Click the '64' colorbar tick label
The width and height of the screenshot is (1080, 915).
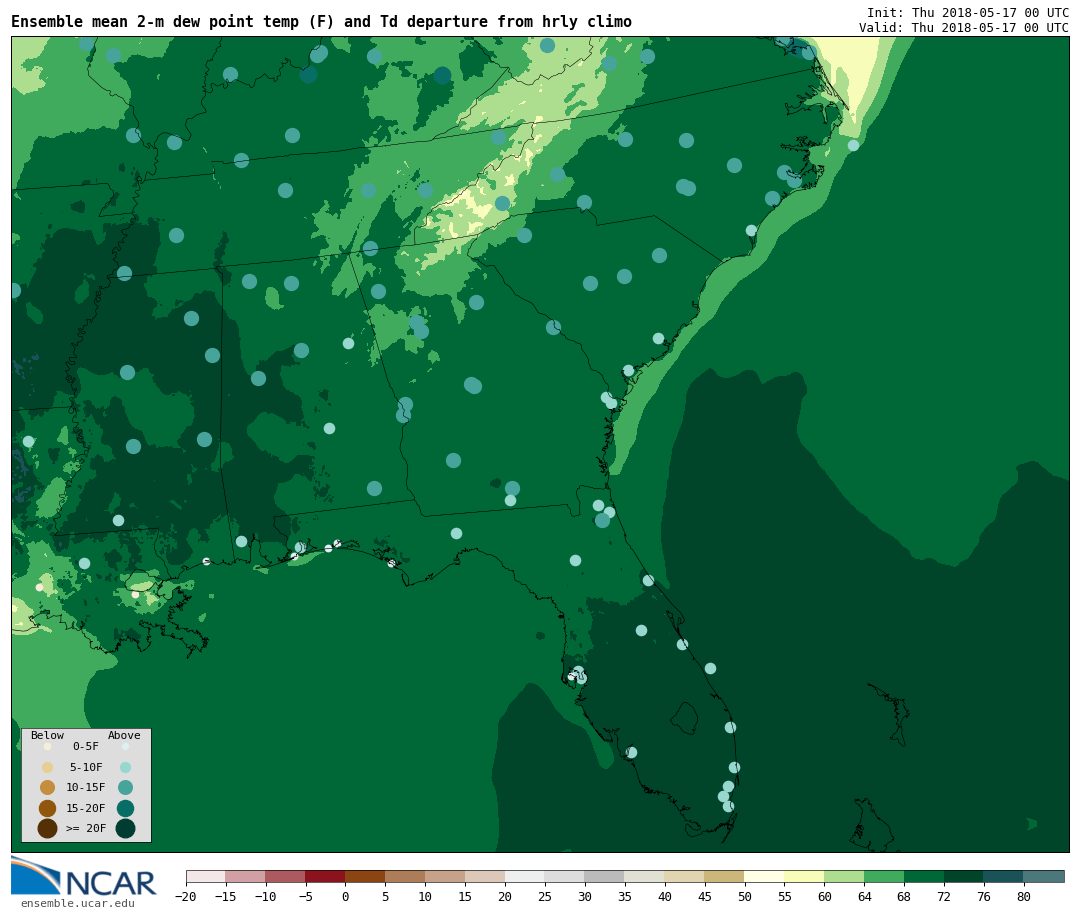tap(864, 896)
